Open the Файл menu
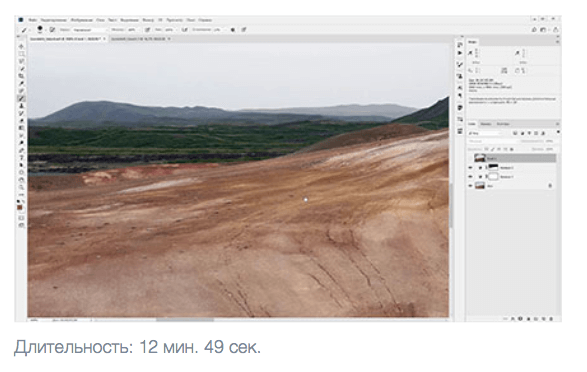 [x=33, y=20]
